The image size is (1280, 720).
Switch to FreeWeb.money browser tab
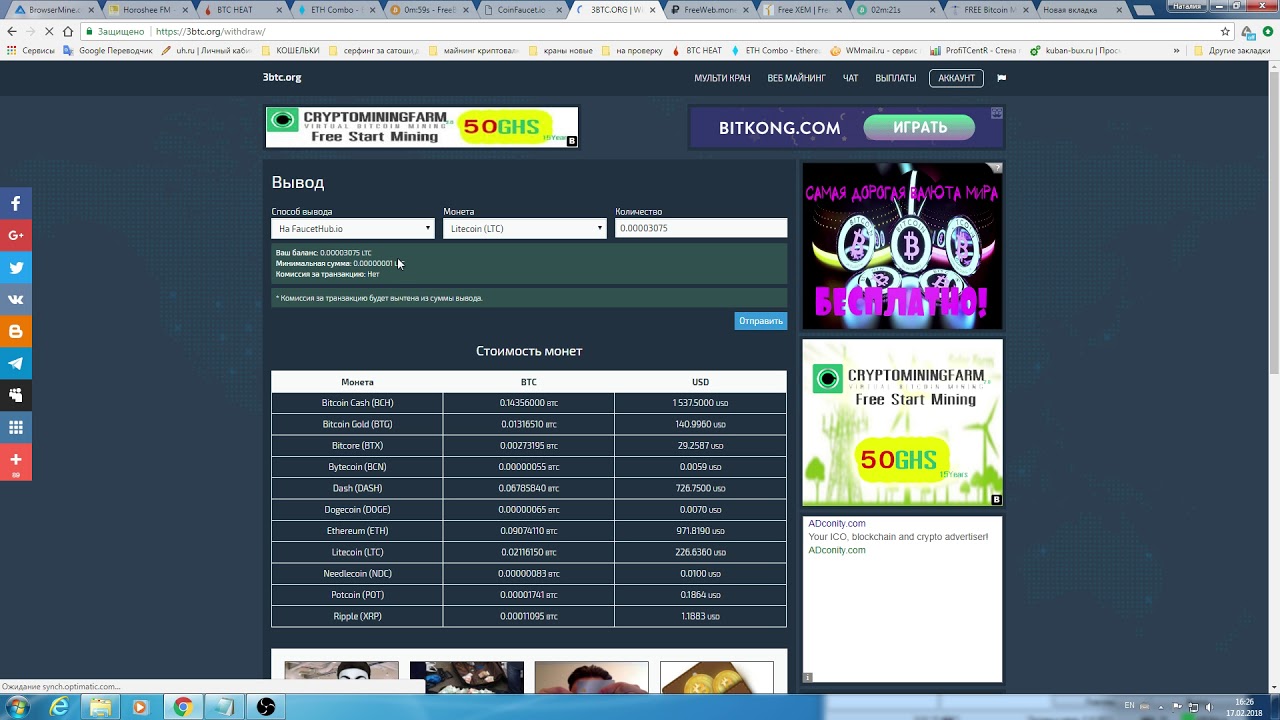[709, 10]
